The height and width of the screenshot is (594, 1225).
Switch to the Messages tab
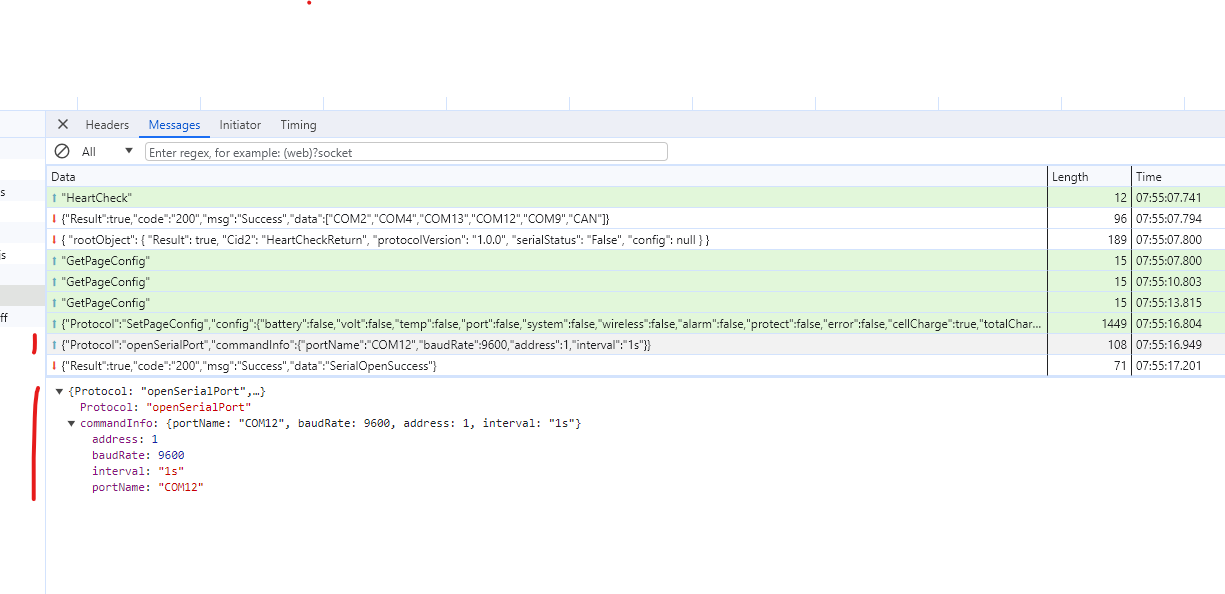click(175, 125)
